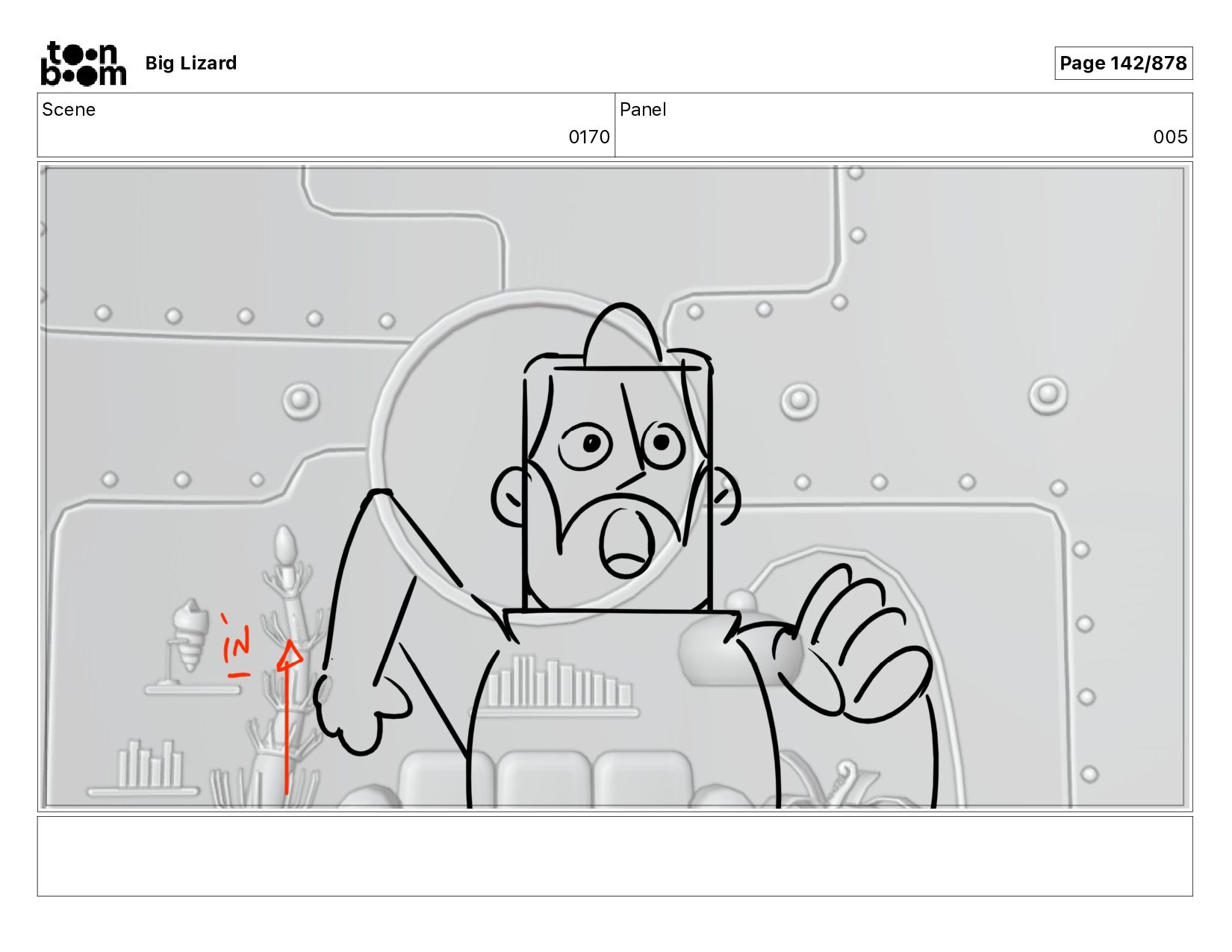Select the "Big Lizard" project title

tap(191, 63)
